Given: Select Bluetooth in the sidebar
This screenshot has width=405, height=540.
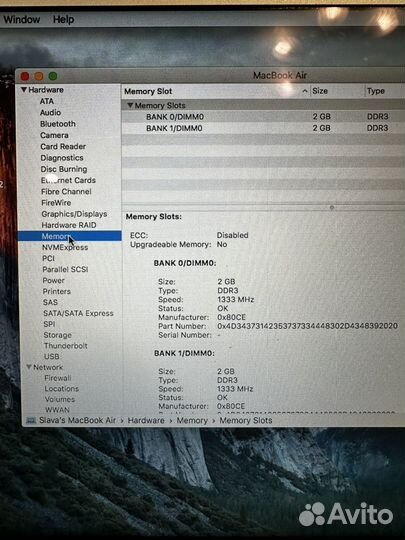Looking at the screenshot, I should coord(58,124).
